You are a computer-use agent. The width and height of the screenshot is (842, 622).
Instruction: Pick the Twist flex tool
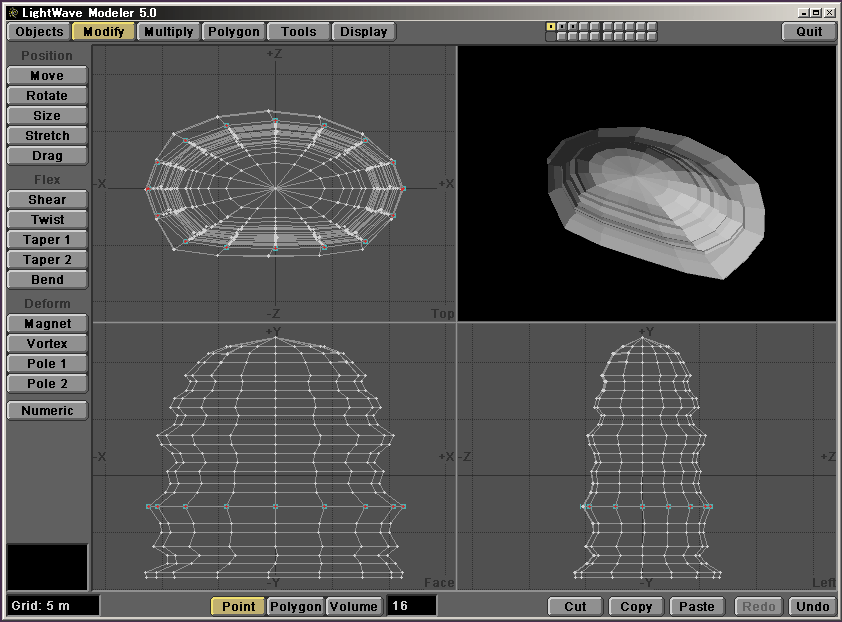[x=47, y=219]
